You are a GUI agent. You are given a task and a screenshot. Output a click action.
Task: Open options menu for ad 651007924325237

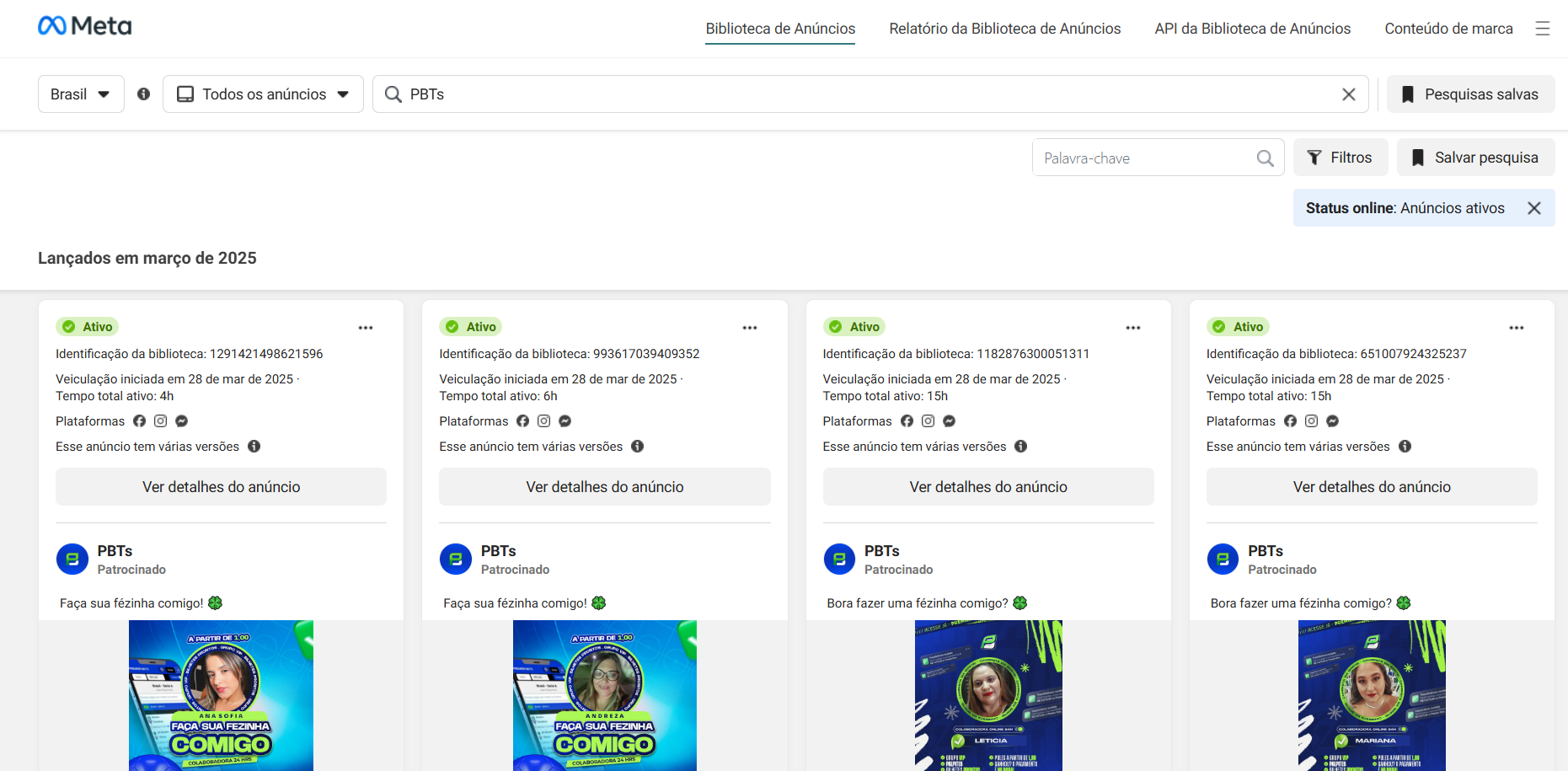[x=1517, y=328]
